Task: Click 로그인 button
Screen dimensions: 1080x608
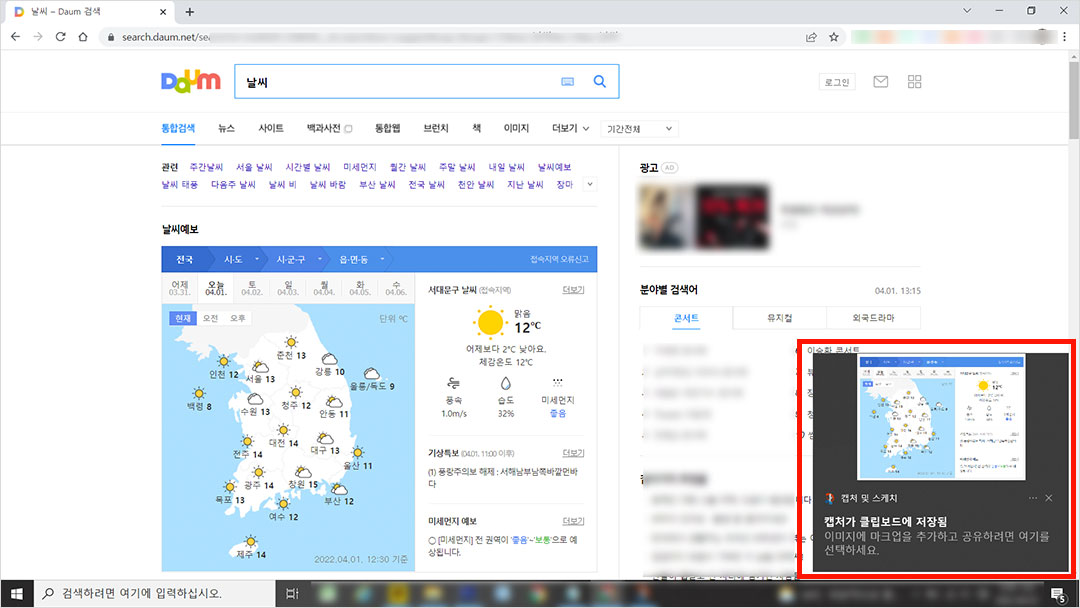Action: tap(837, 82)
